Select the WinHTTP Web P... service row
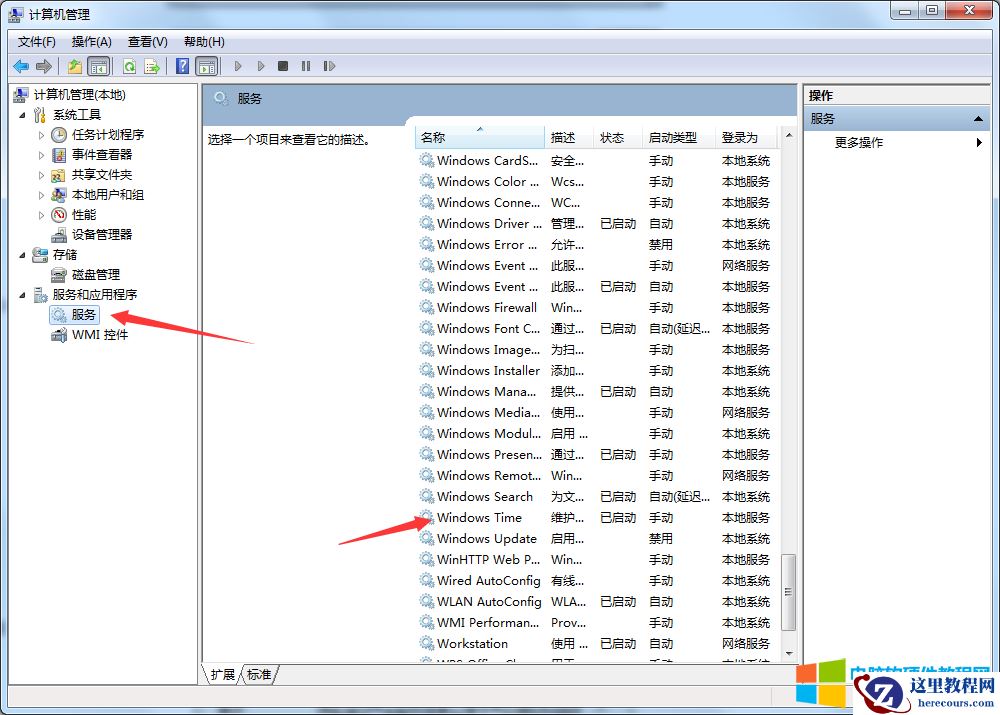The width and height of the screenshot is (1000, 715). click(x=598, y=559)
